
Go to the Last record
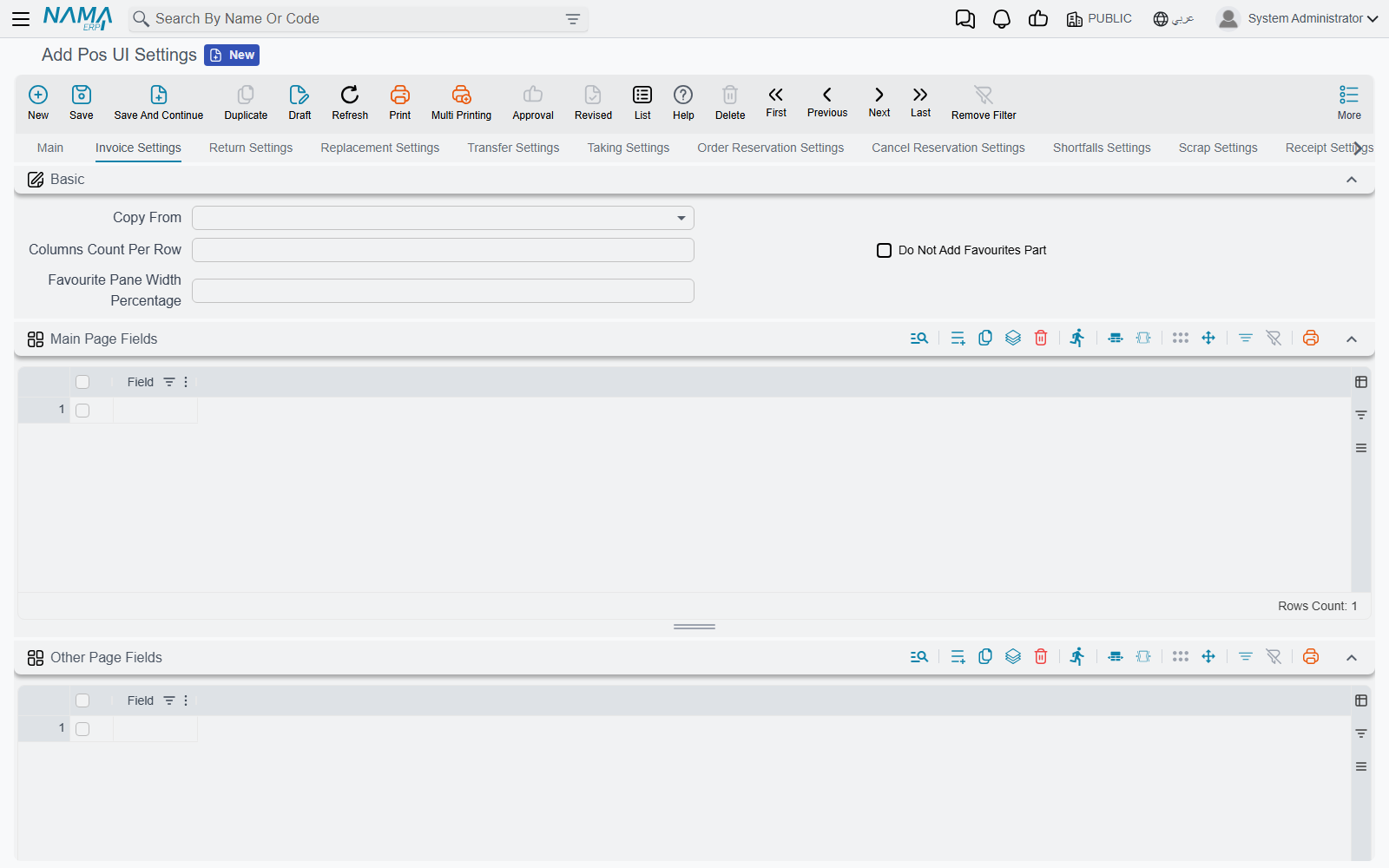point(920,102)
